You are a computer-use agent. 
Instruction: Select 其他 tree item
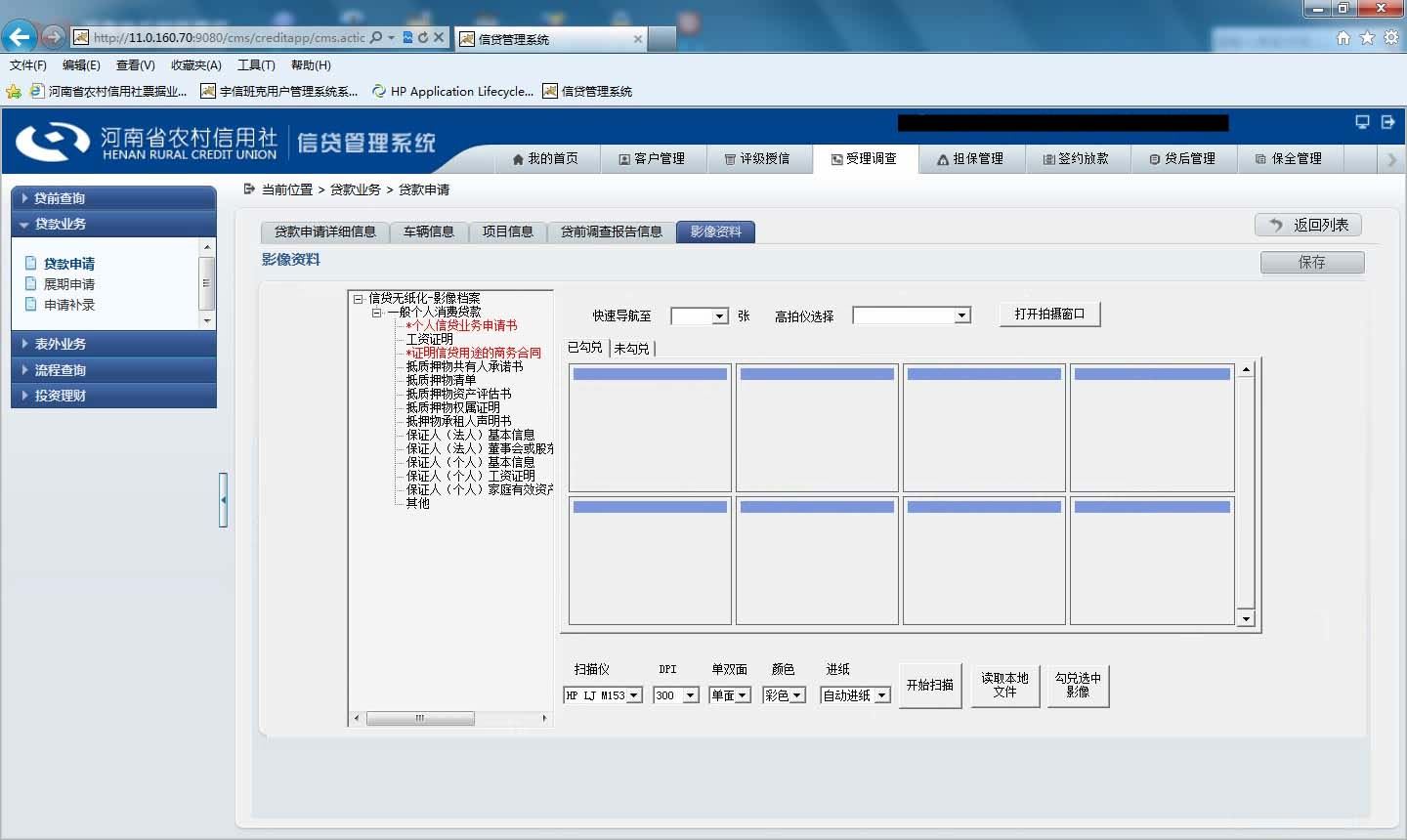click(418, 503)
